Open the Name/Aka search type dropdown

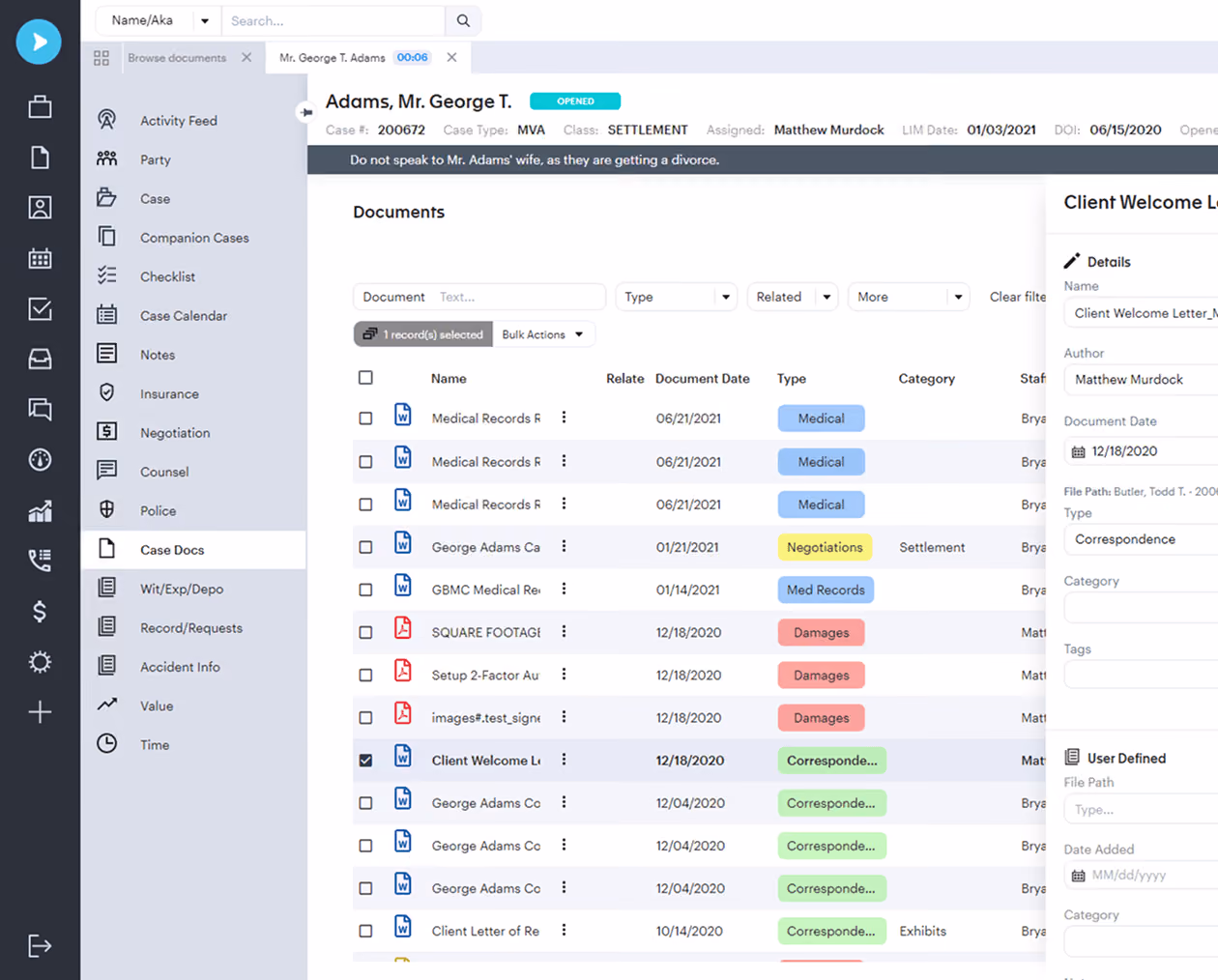tap(159, 20)
